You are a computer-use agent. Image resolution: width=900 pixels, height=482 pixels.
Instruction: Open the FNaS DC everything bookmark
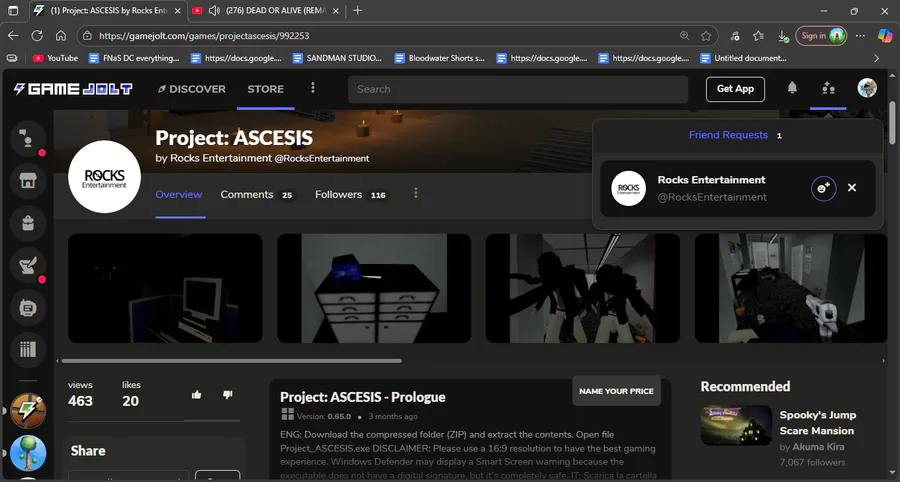[x=134, y=58]
